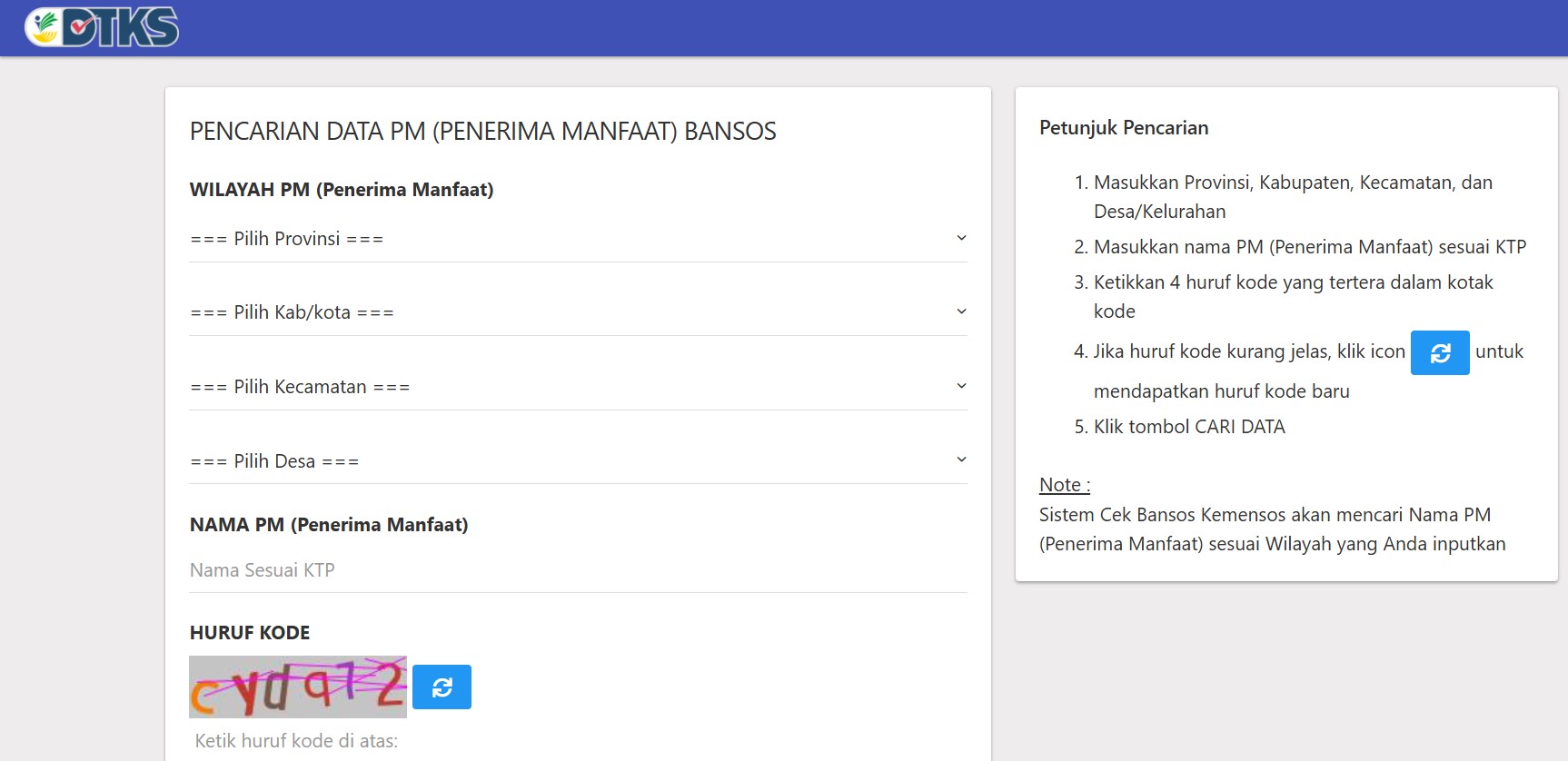The height and width of the screenshot is (761, 1568).
Task: Click the refresh icon in instructions panel
Action: click(1440, 352)
